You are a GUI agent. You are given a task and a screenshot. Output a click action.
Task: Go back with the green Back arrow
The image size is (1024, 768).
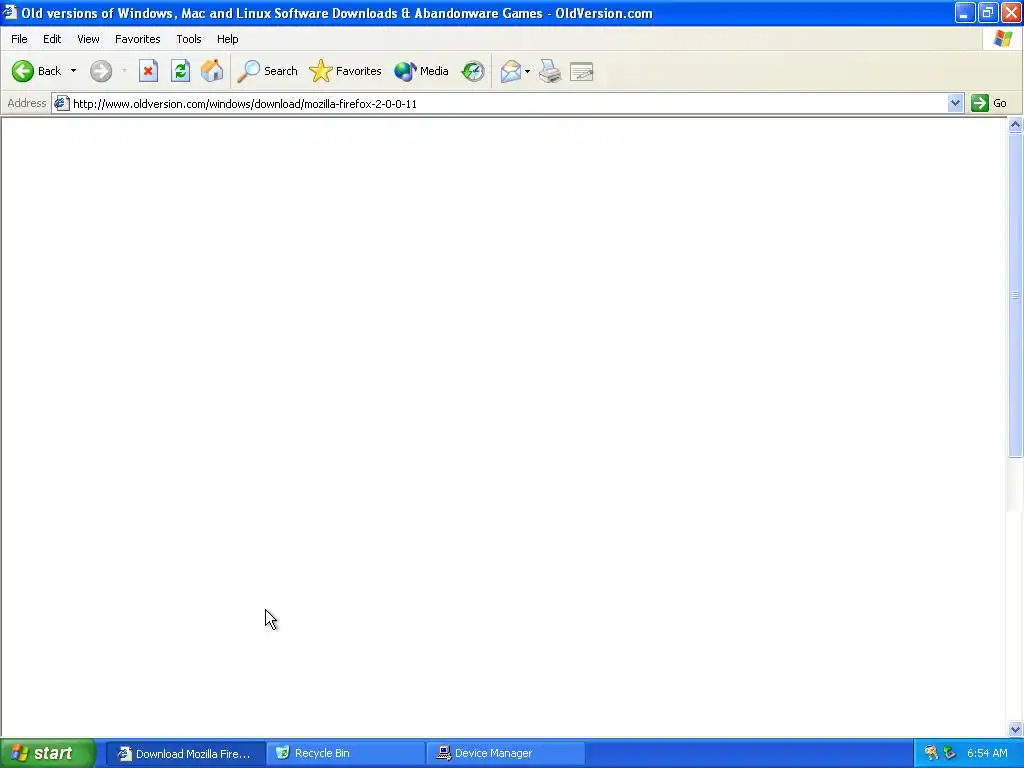(37, 71)
